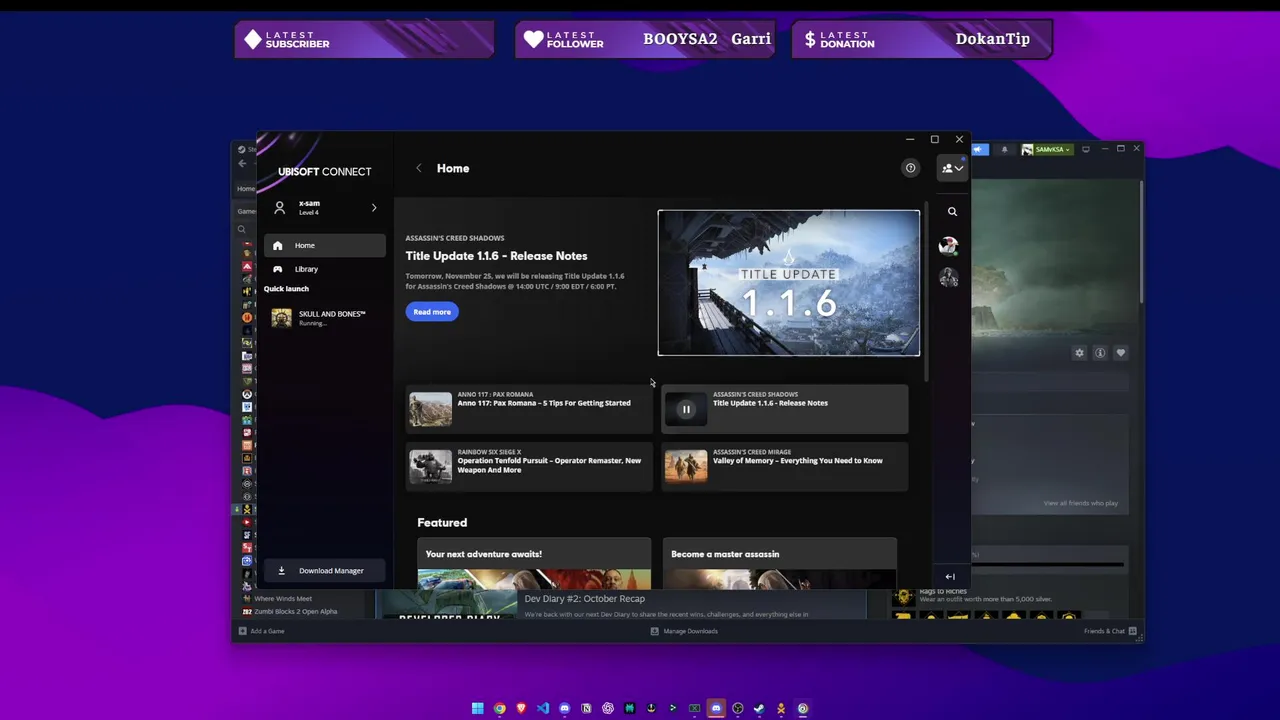
Task: Click 'View all friends who play' in Steam
Action: tap(1081, 503)
